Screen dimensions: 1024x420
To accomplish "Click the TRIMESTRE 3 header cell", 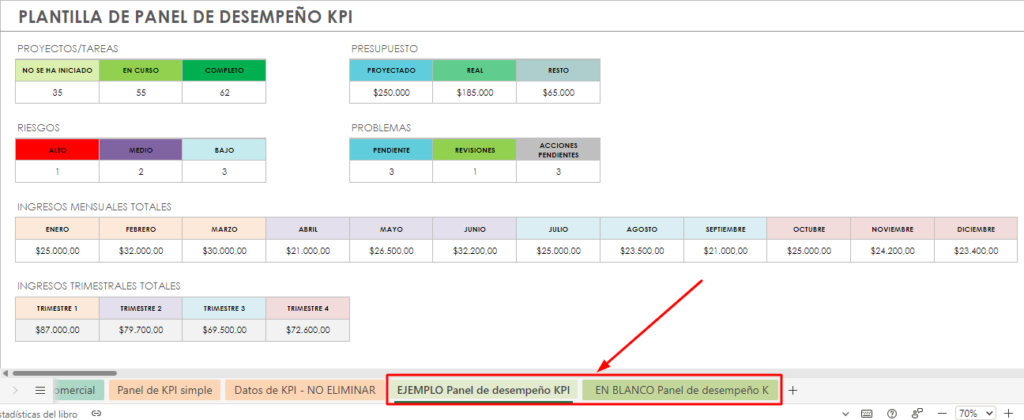I will (x=224, y=308).
